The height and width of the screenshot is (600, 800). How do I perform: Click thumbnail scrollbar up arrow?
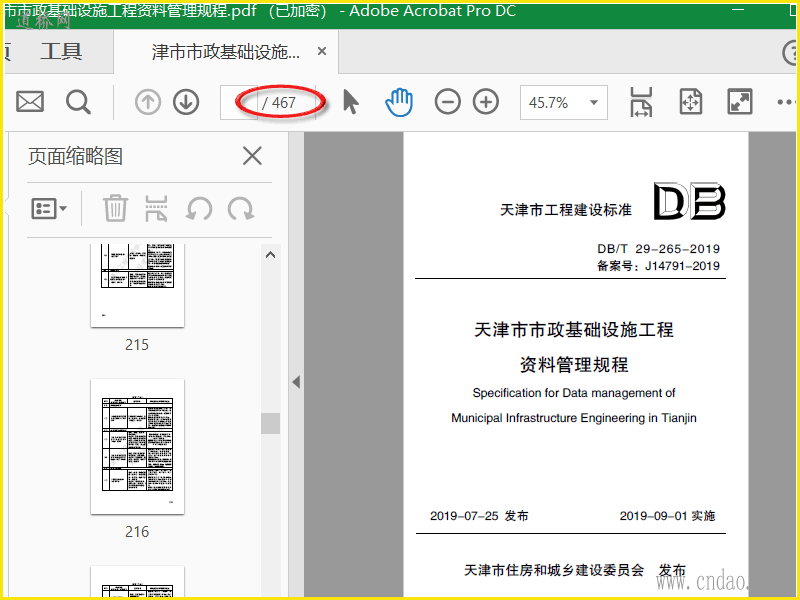270,255
